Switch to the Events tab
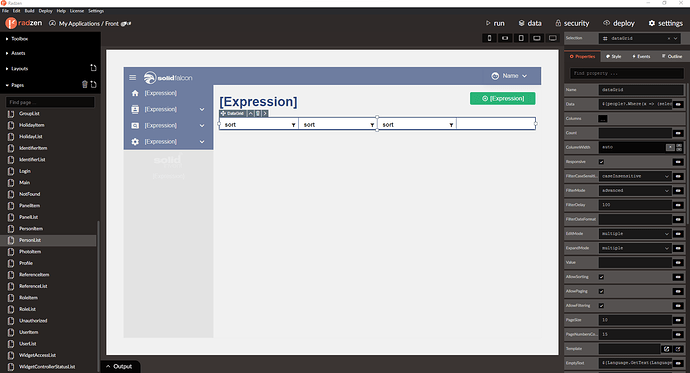This screenshot has height=373, width=690. [641, 56]
